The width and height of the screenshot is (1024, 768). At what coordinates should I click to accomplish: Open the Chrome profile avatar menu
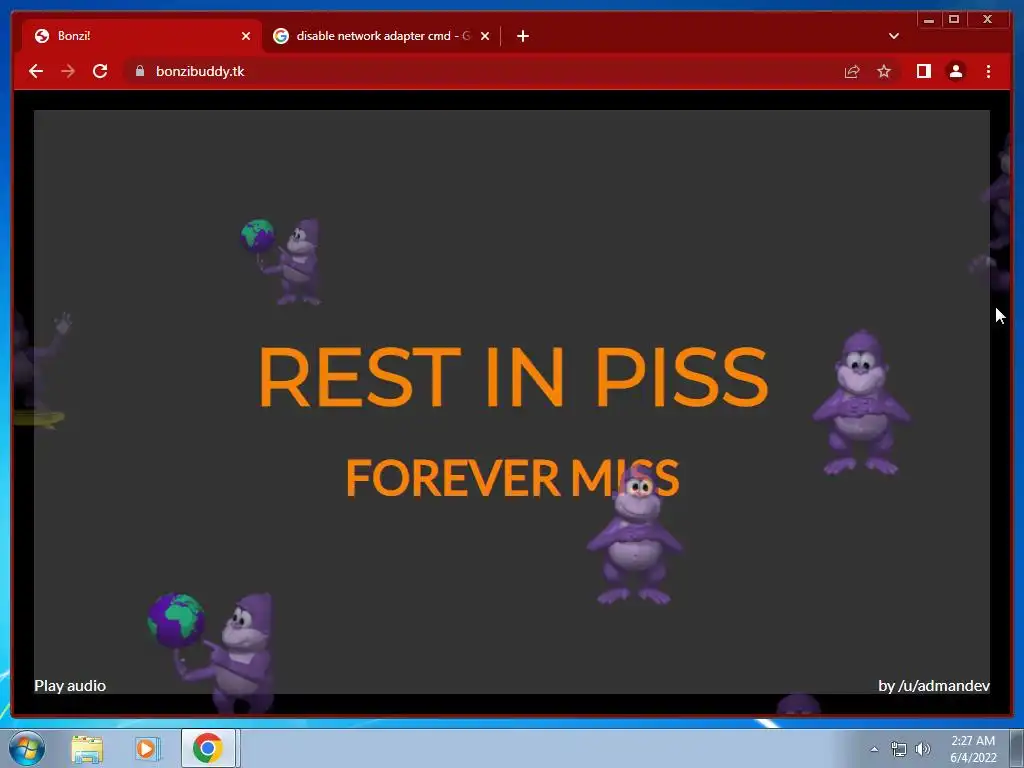pos(955,71)
